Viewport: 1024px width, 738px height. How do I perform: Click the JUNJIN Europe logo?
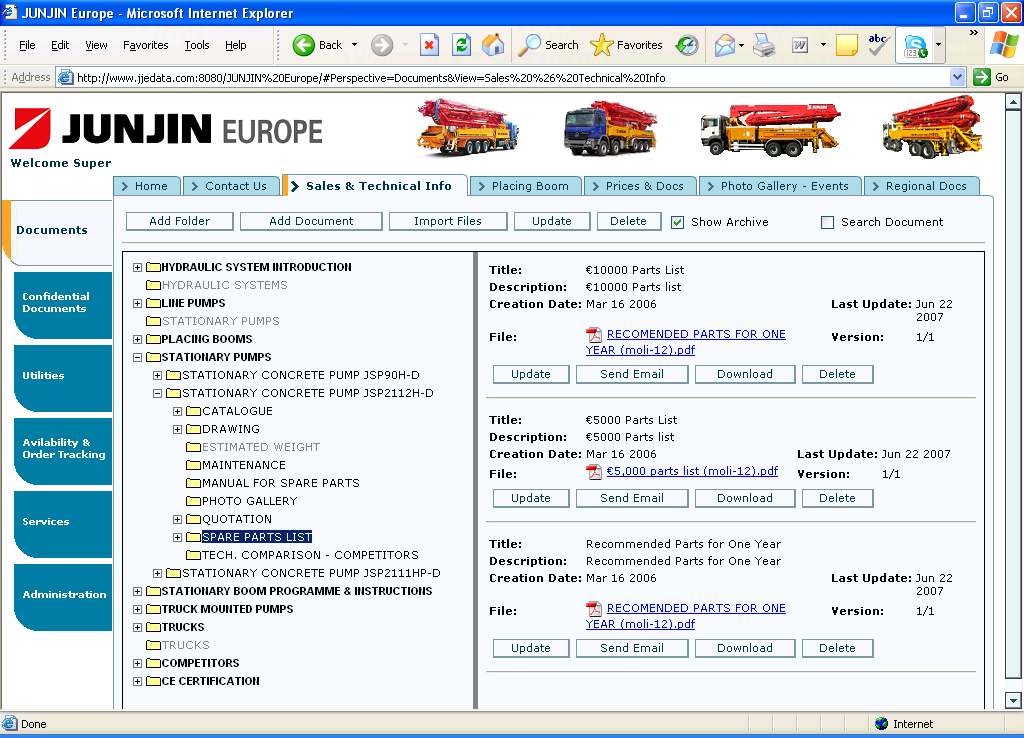[166, 130]
